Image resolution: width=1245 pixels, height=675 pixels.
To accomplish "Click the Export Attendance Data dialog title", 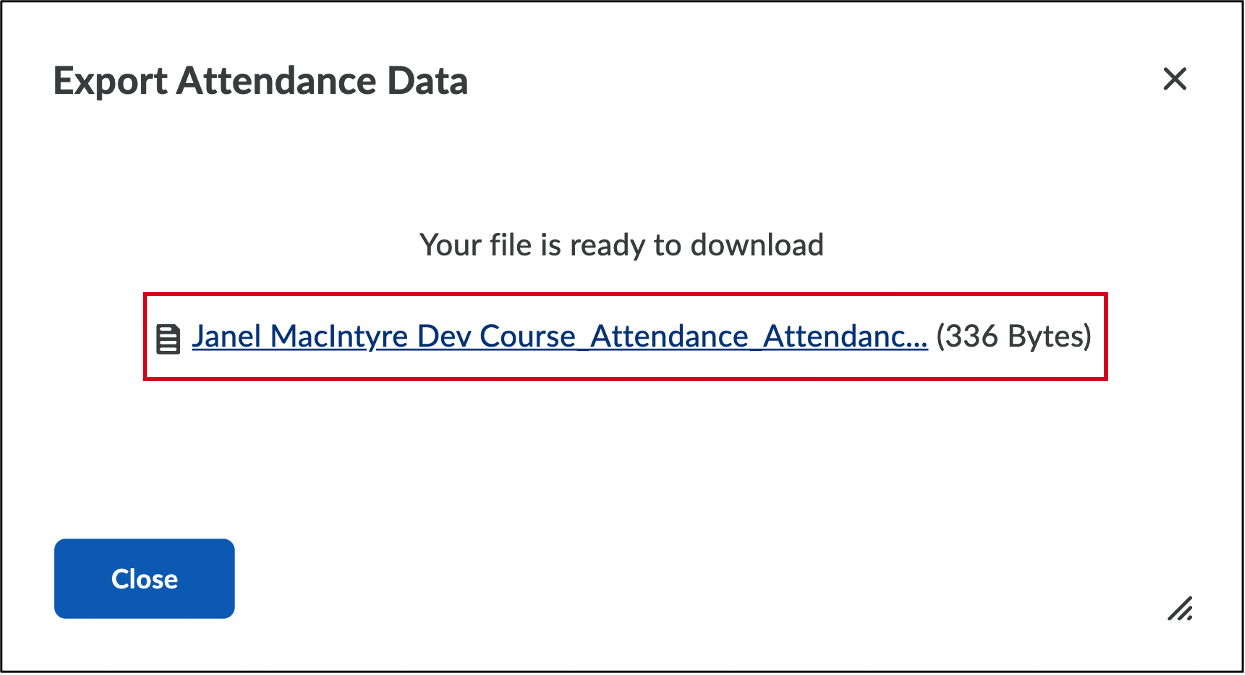I will [260, 81].
